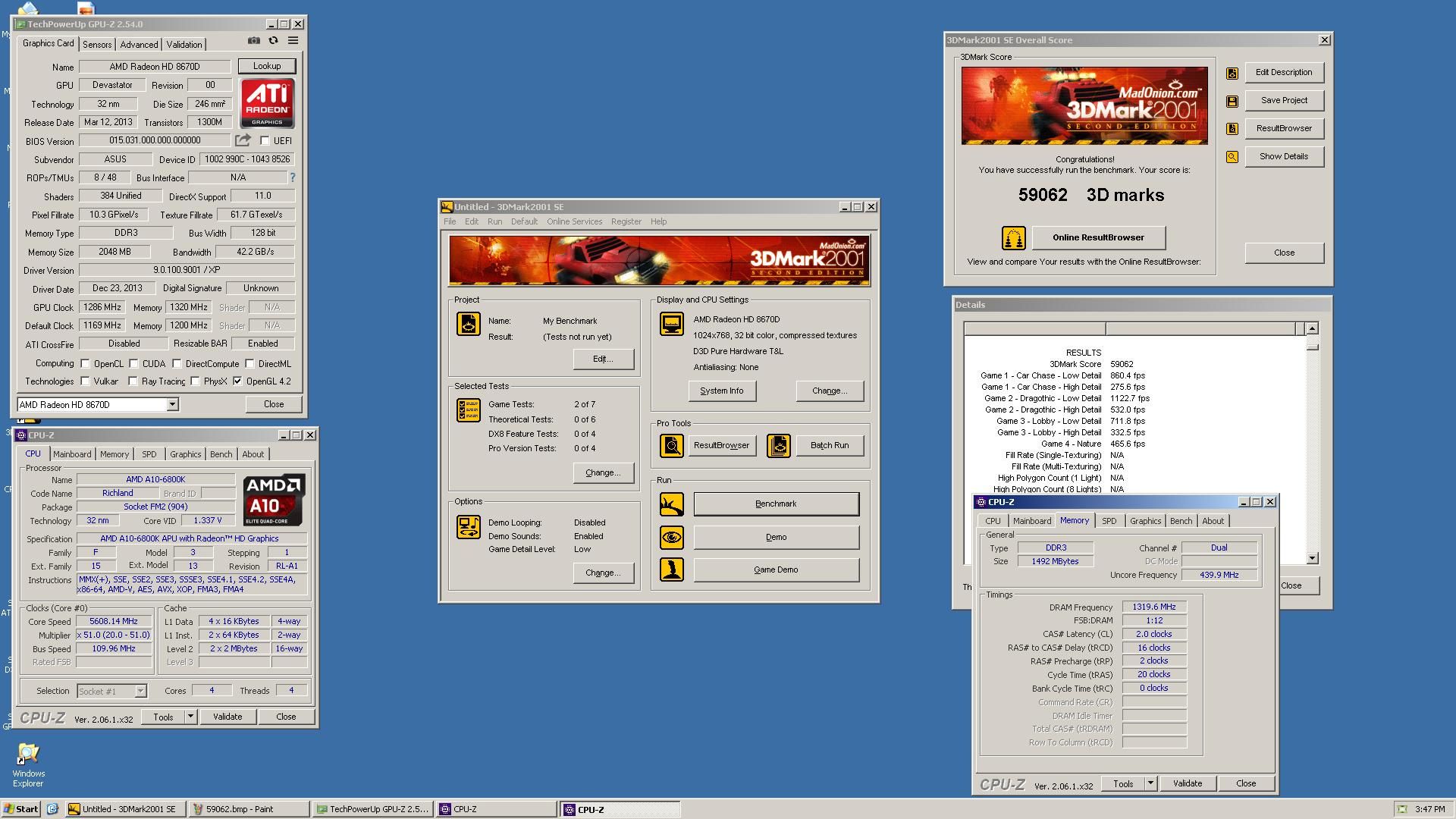Toggle Ray Tracing checkbox
The height and width of the screenshot is (819, 1456).
pyautogui.click(x=133, y=381)
